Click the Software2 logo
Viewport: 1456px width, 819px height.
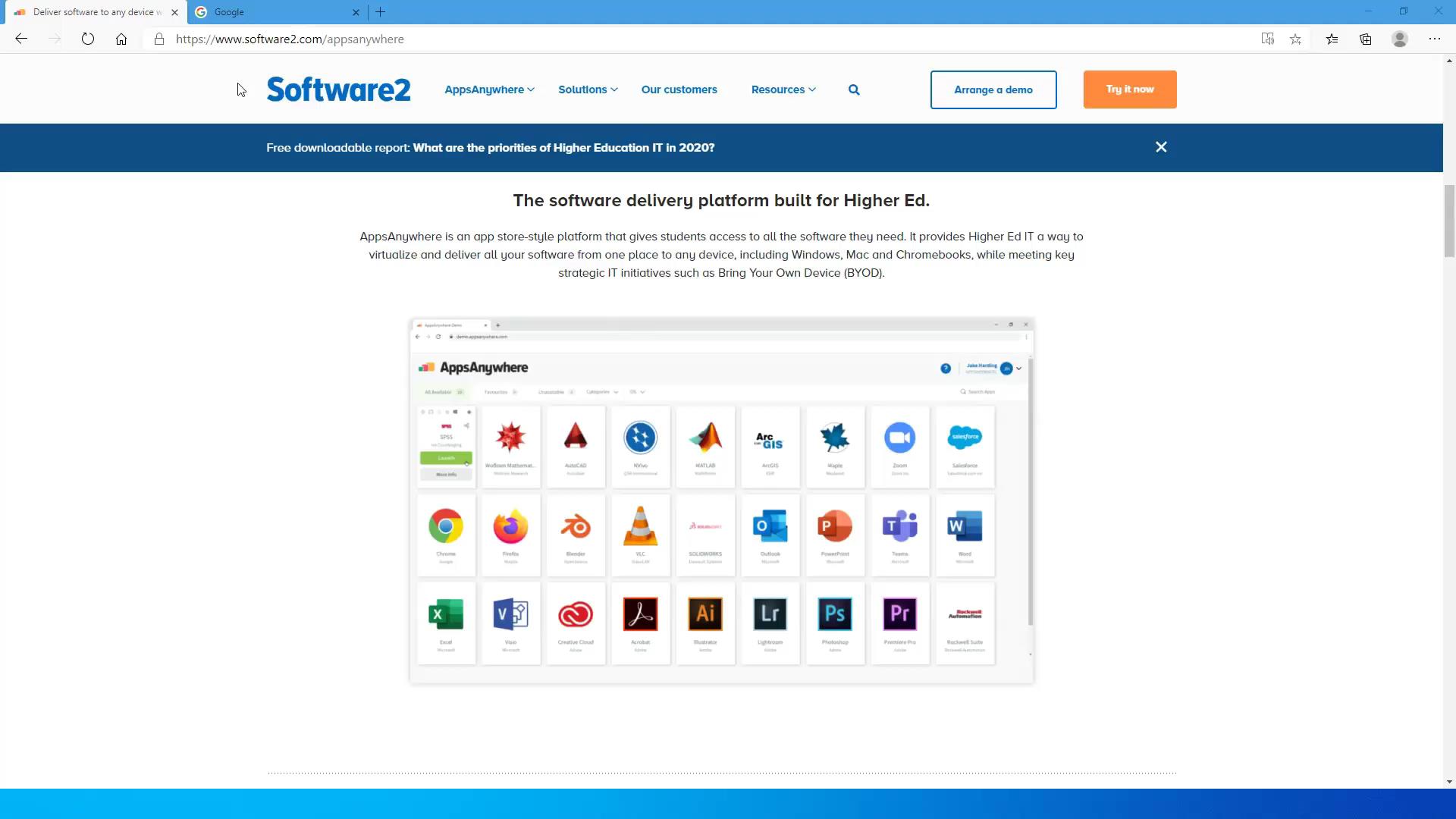(x=338, y=89)
